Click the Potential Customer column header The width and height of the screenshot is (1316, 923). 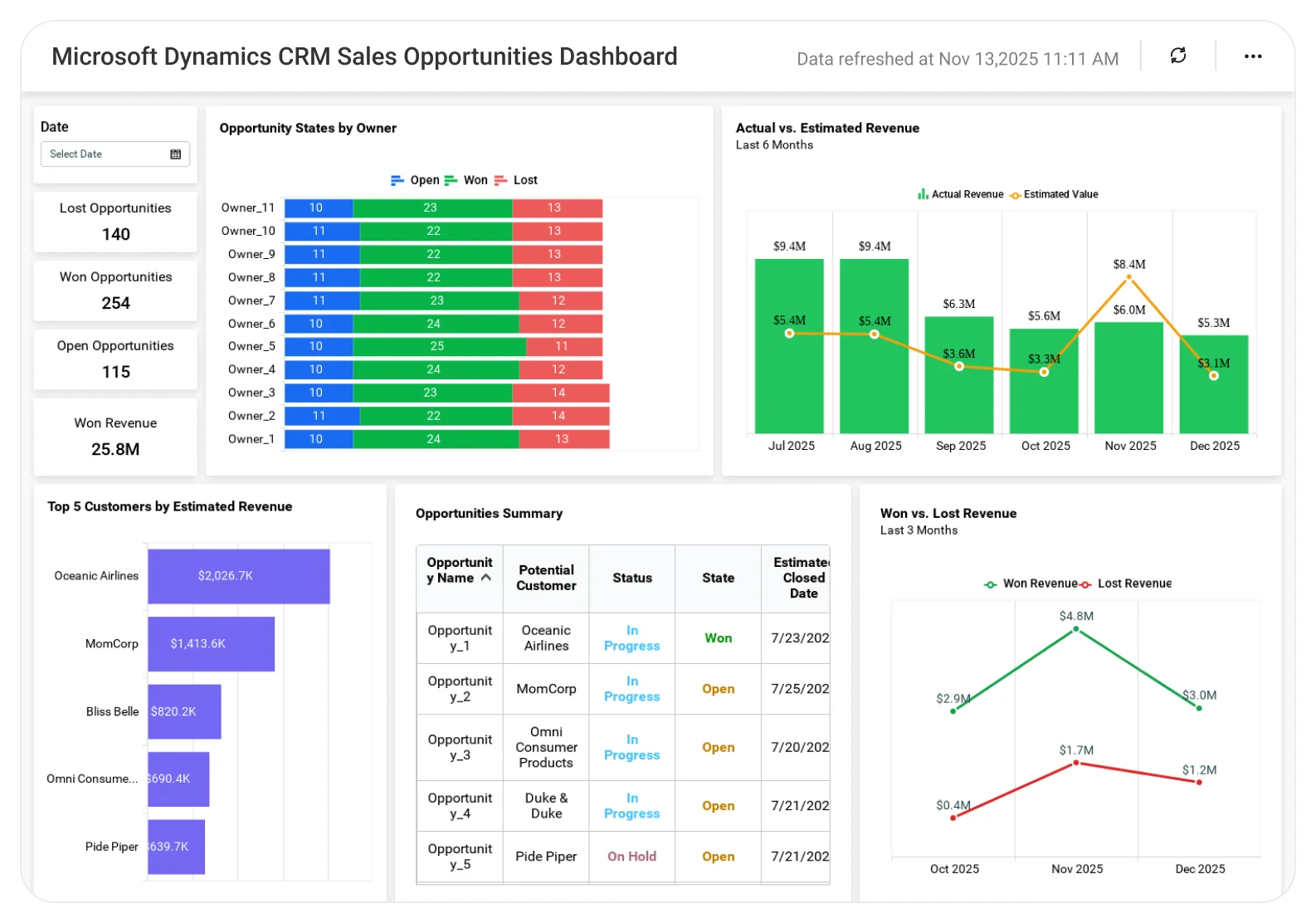[546, 578]
